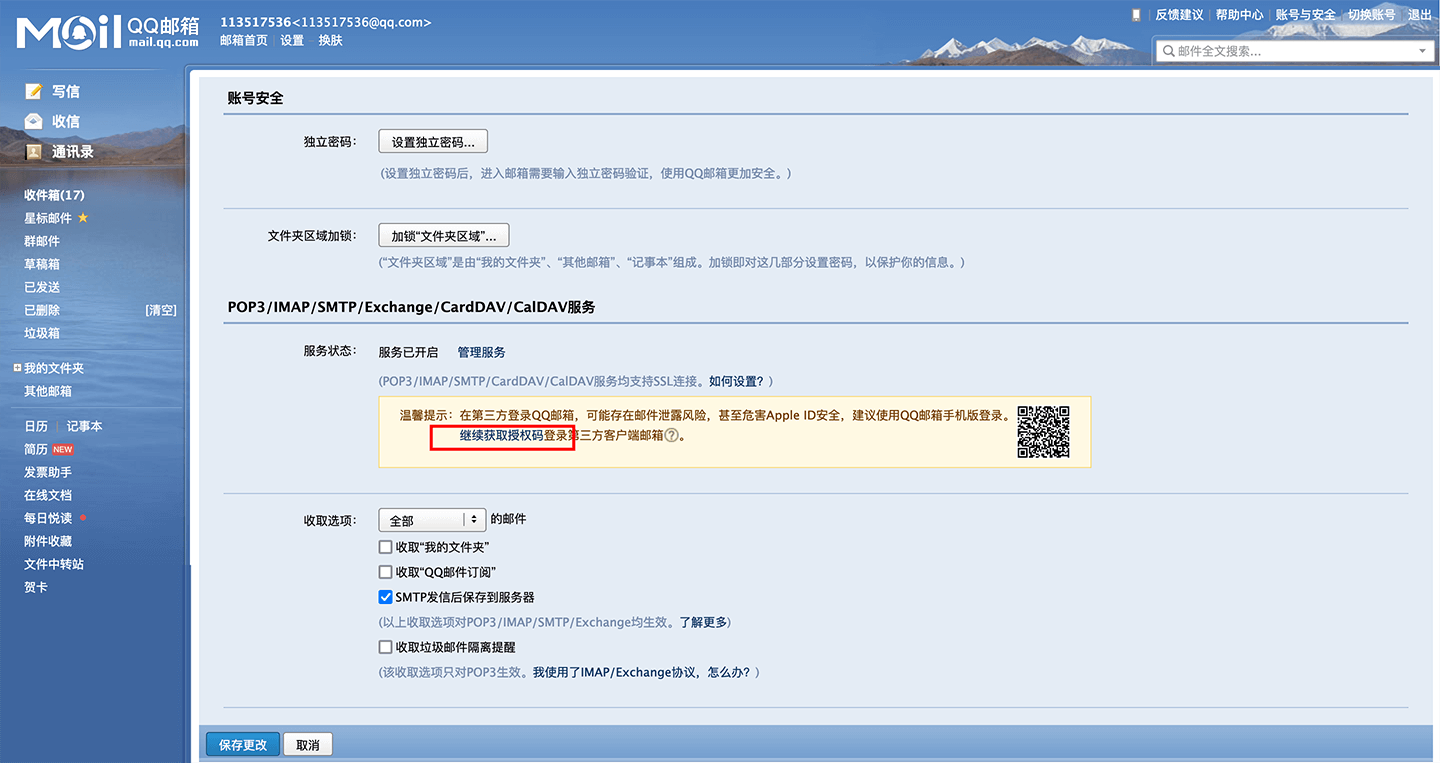Open 换肤 skin option
Screen dimensions: 1440x763
point(330,40)
